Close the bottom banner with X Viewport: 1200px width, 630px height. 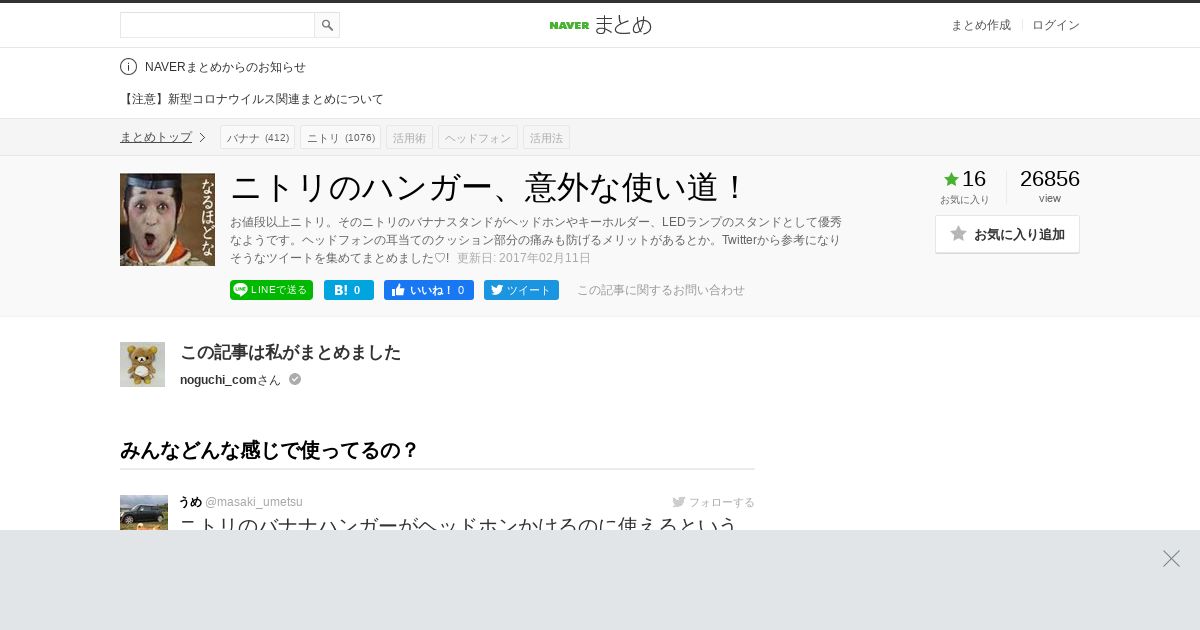pos(1171,559)
